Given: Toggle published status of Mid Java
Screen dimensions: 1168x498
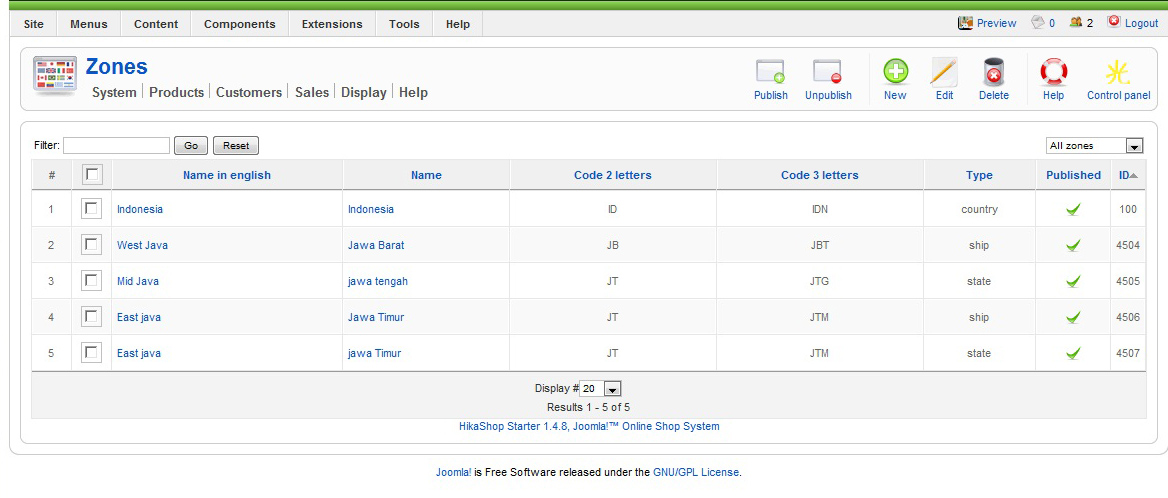Looking at the screenshot, I should tap(1073, 282).
